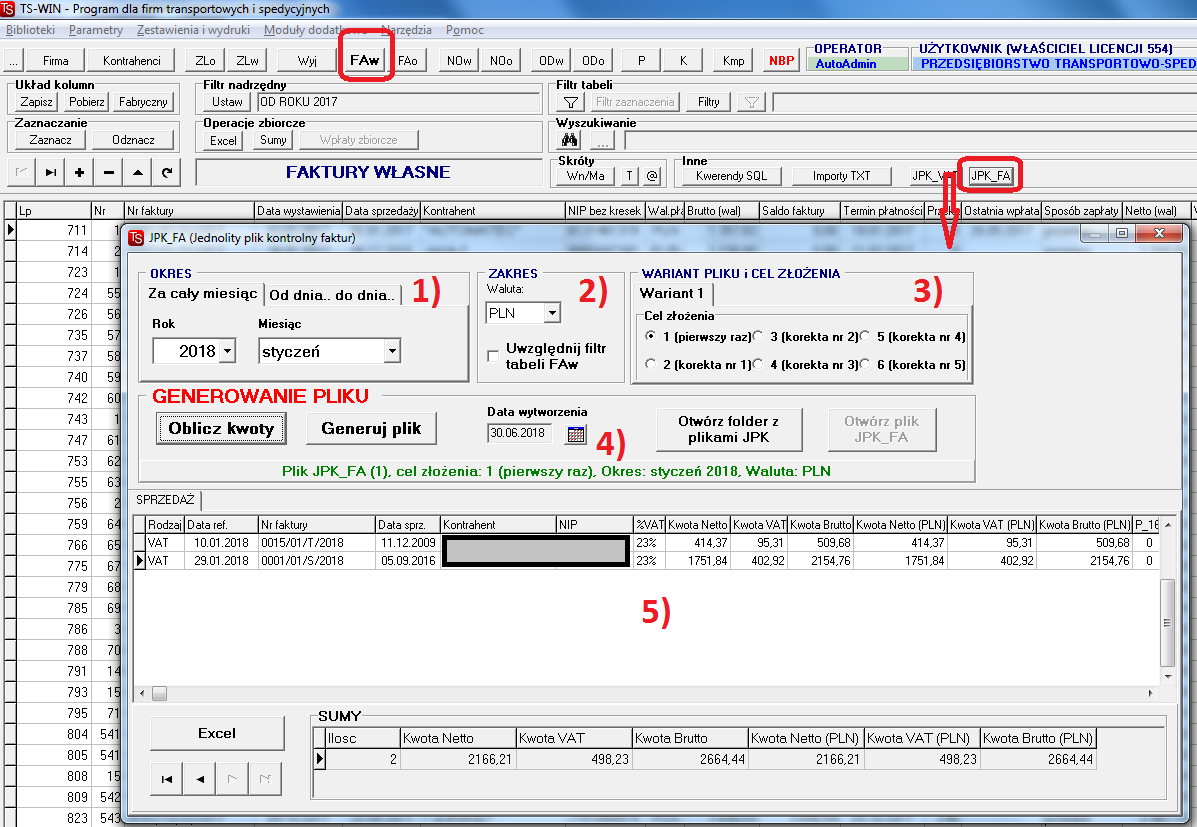The height and width of the screenshot is (827, 1197).
Task: Go to next record in JPK_FA dialog
Action: click(233, 779)
